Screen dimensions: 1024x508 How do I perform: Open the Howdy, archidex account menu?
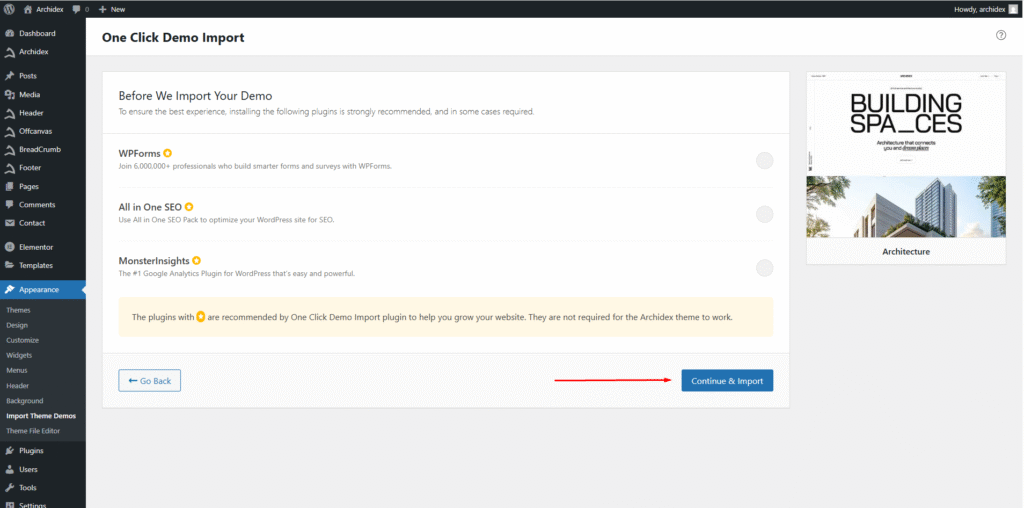click(979, 9)
